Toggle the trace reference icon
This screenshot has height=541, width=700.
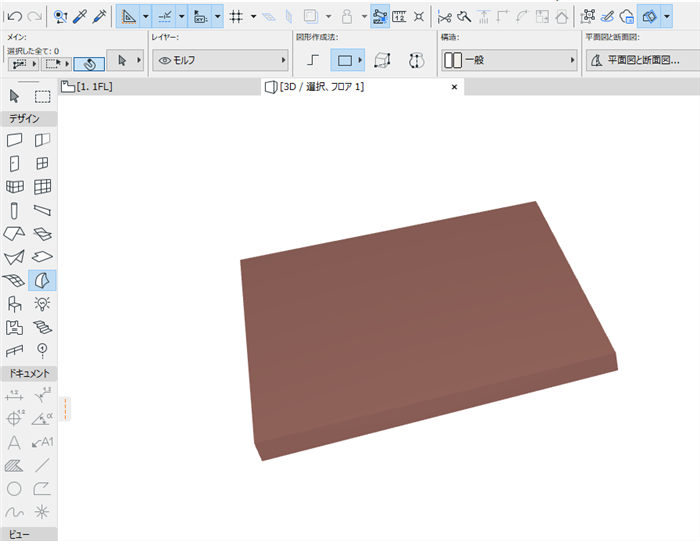311,17
